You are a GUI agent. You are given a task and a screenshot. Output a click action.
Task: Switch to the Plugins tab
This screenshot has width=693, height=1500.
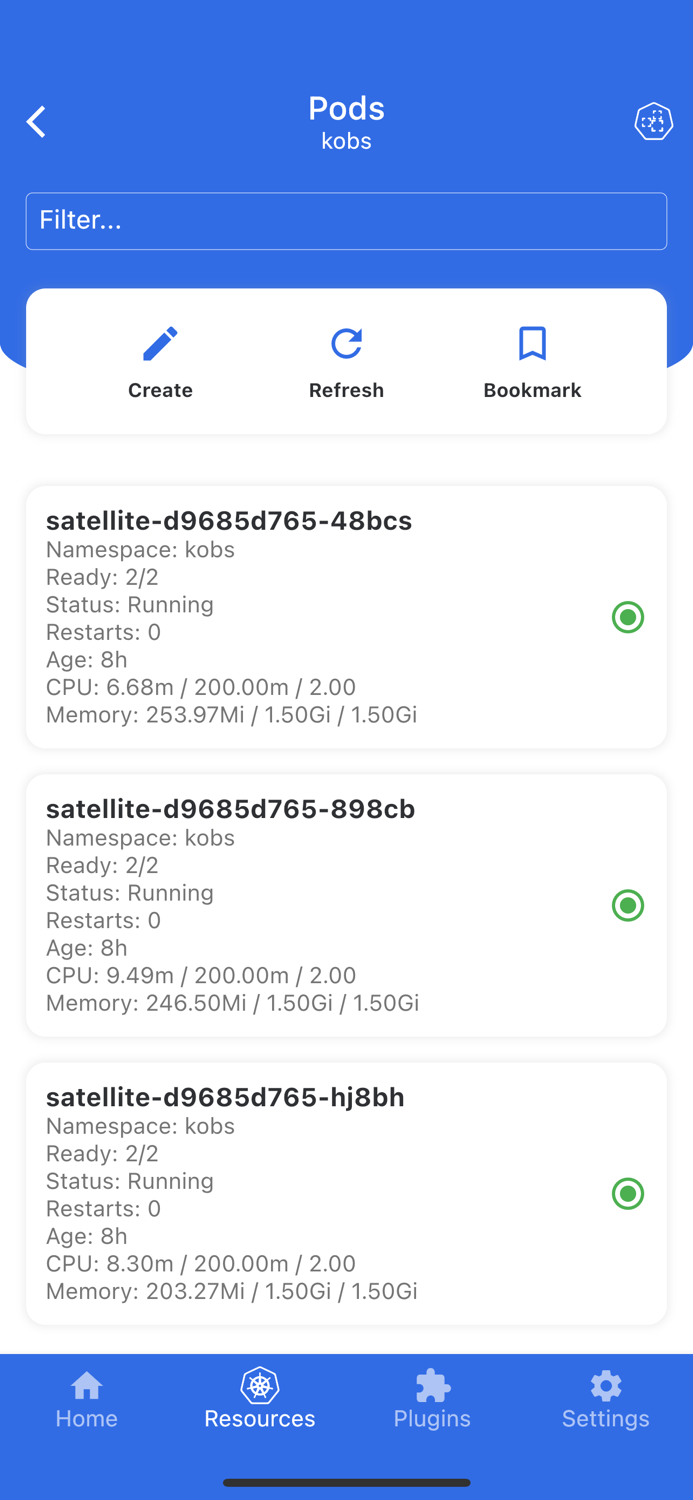(432, 1398)
